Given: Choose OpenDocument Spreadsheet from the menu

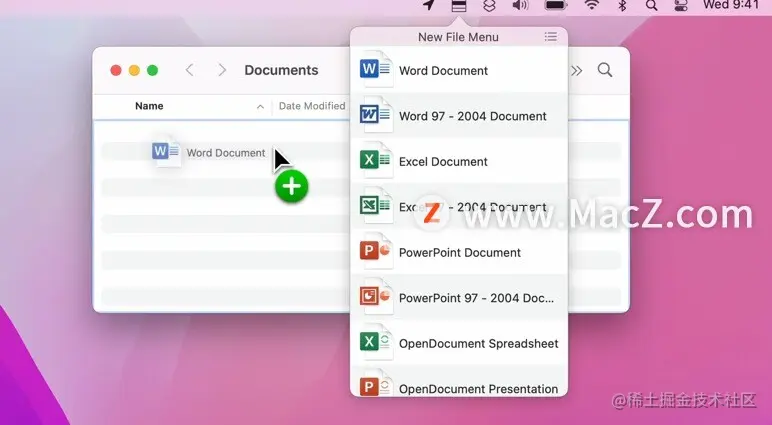Looking at the screenshot, I should click(x=458, y=342).
